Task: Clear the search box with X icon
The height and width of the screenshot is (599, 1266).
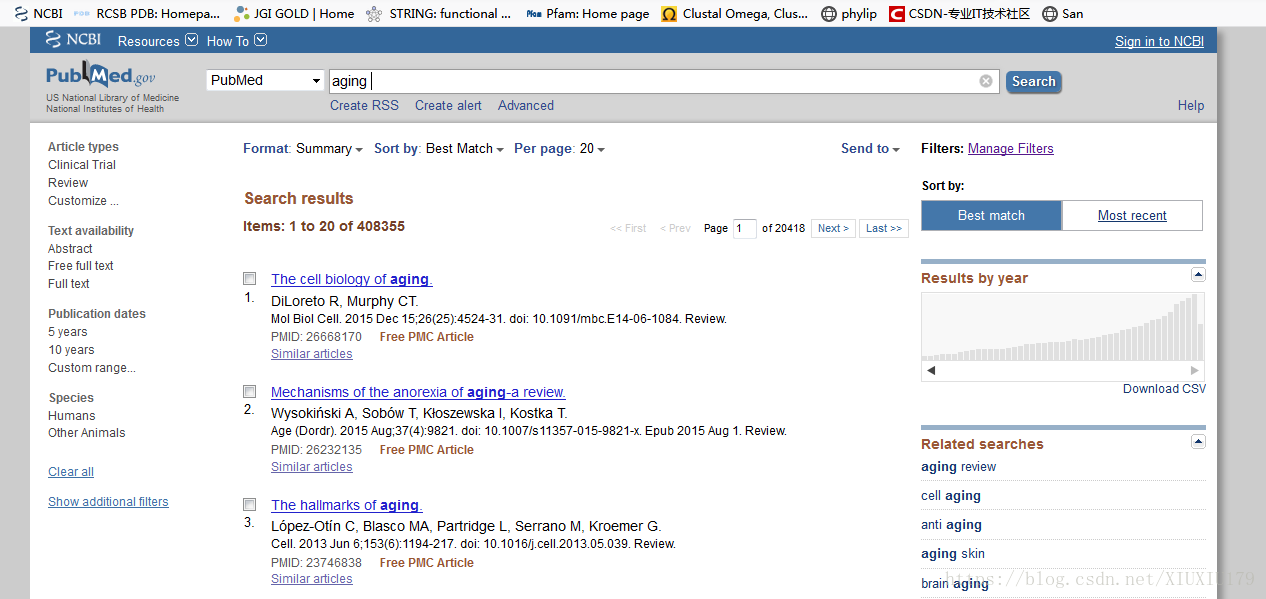Action: point(986,81)
